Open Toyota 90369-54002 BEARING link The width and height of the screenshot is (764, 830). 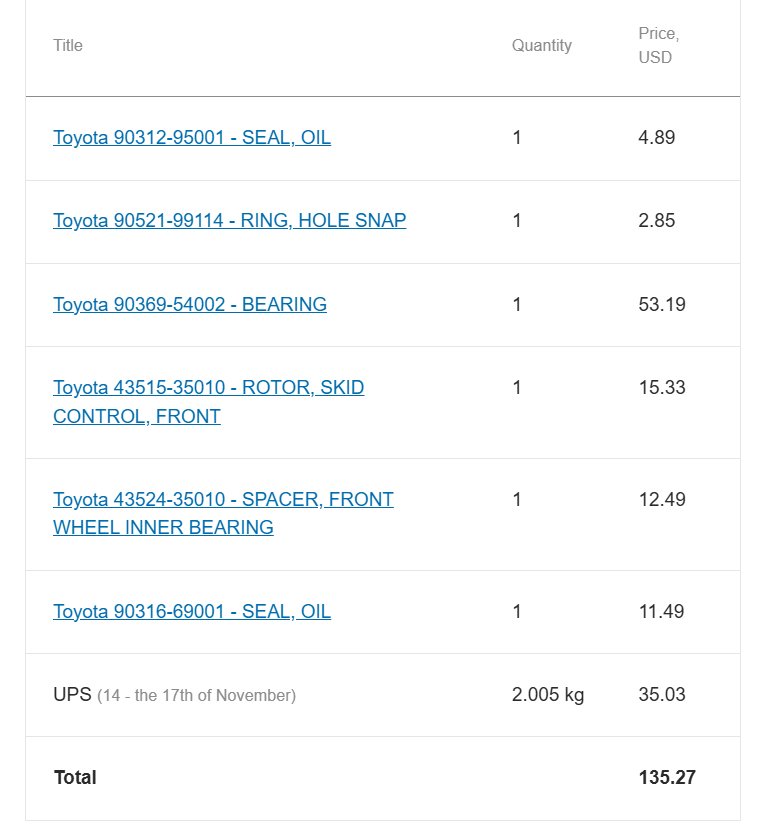190,304
